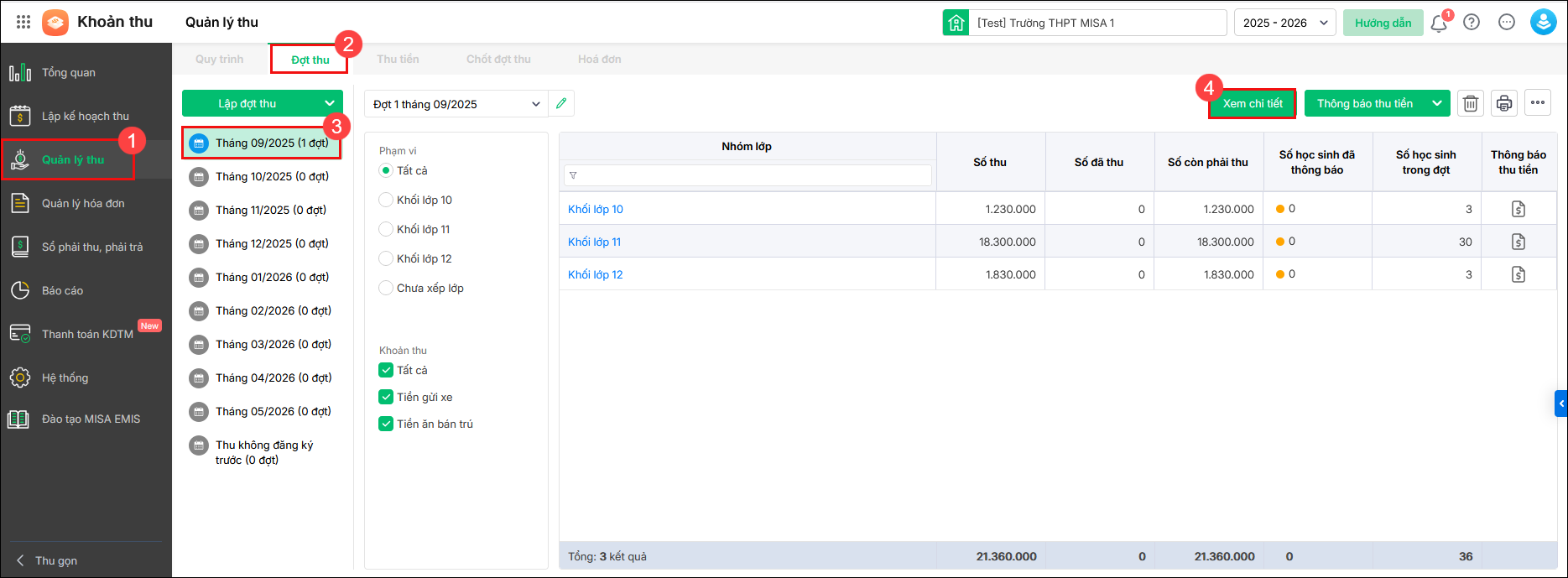Uncheck the Tiền gửi xe checkbox
Screen dimensions: 1568x578
386,397
